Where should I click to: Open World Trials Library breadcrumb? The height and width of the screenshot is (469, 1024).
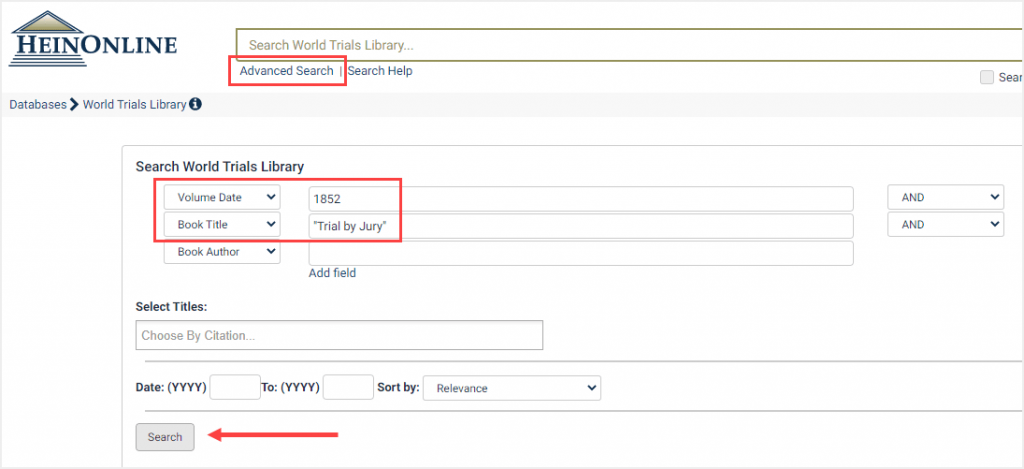tap(135, 105)
